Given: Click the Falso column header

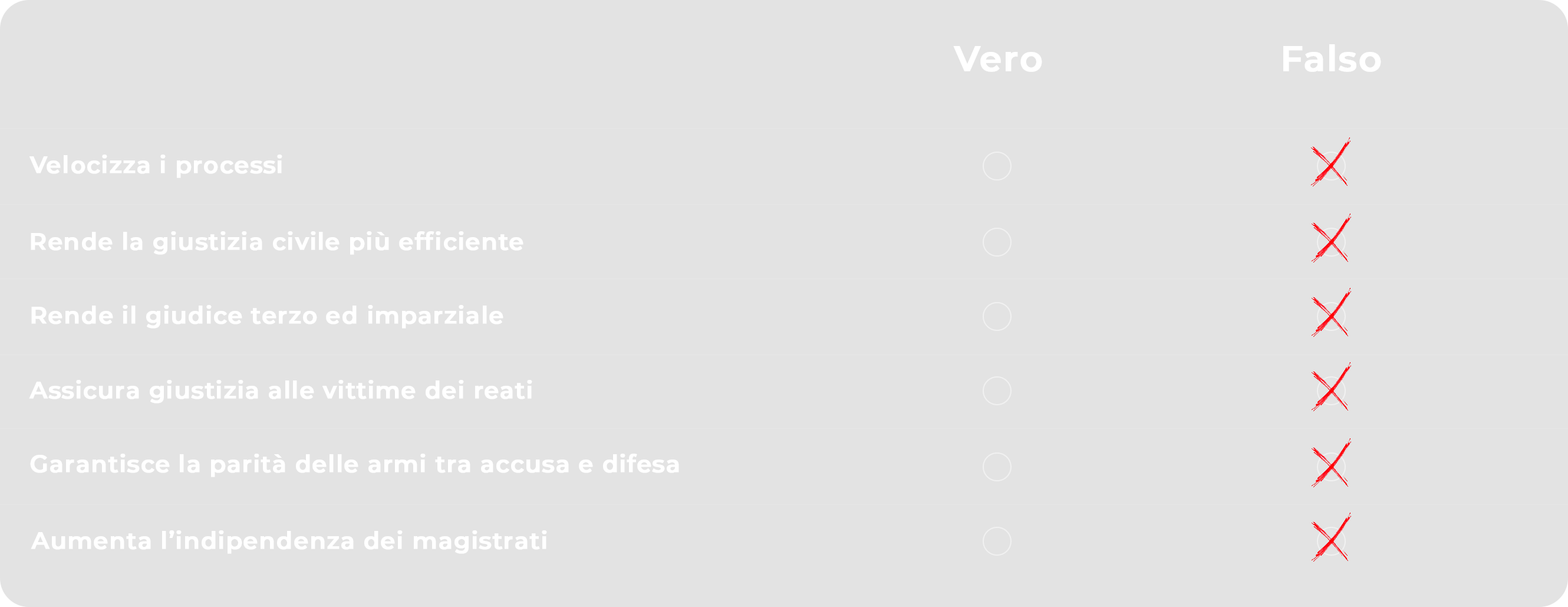Looking at the screenshot, I should (1330, 60).
